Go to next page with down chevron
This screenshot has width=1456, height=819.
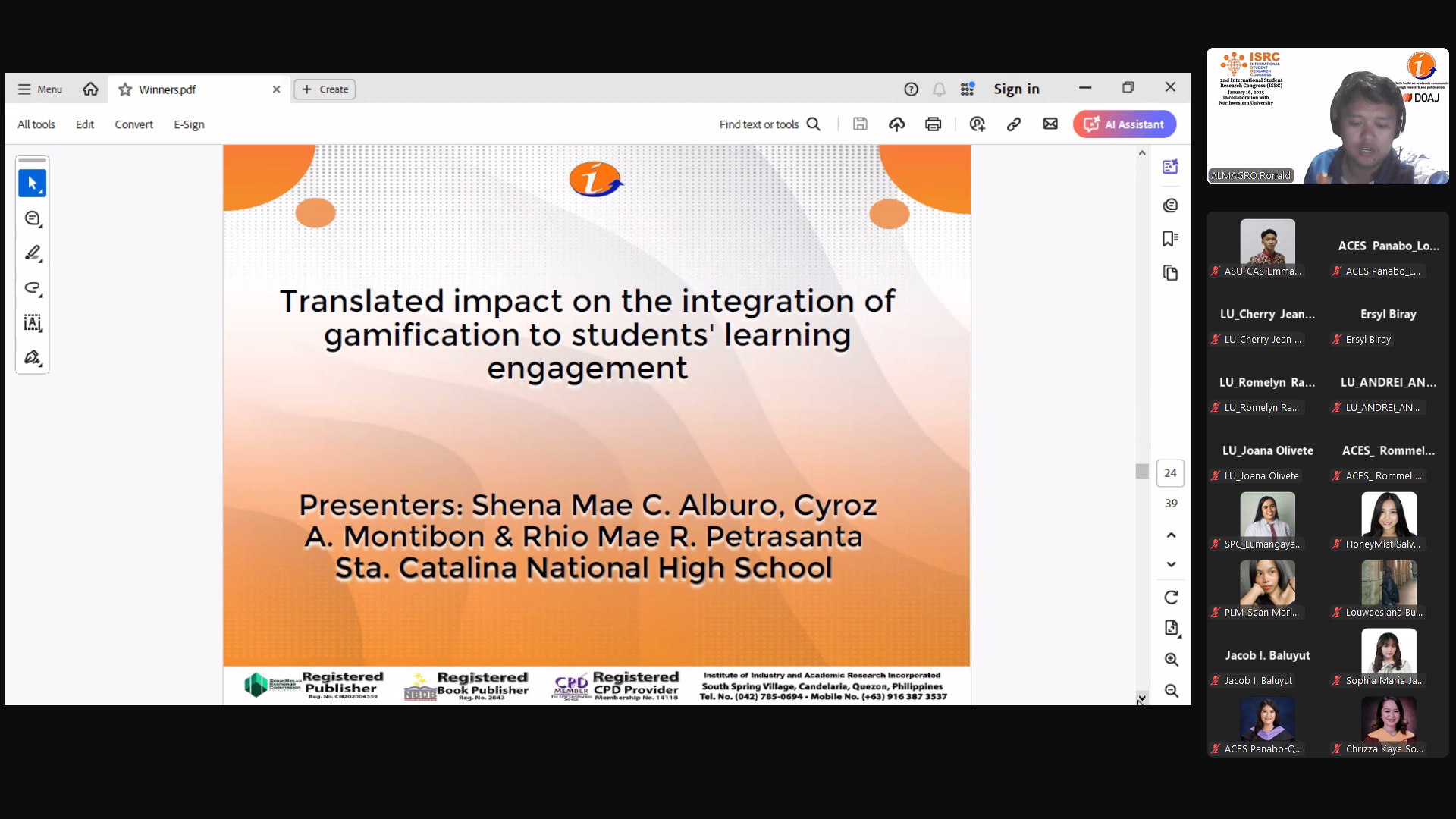[1171, 565]
